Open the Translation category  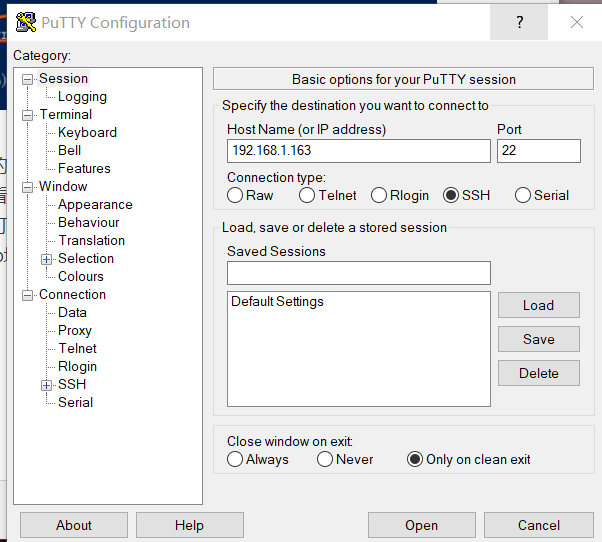tap(92, 240)
